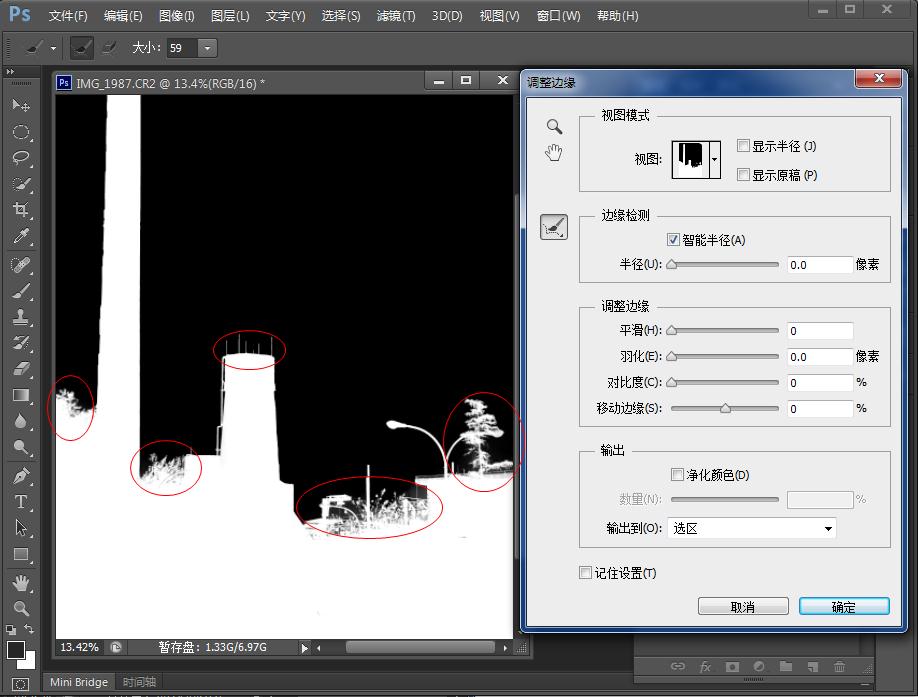This screenshot has width=918, height=697.
Task: Open the 视图 mode thumbnail dropdown
Action: pyautogui.click(x=714, y=159)
